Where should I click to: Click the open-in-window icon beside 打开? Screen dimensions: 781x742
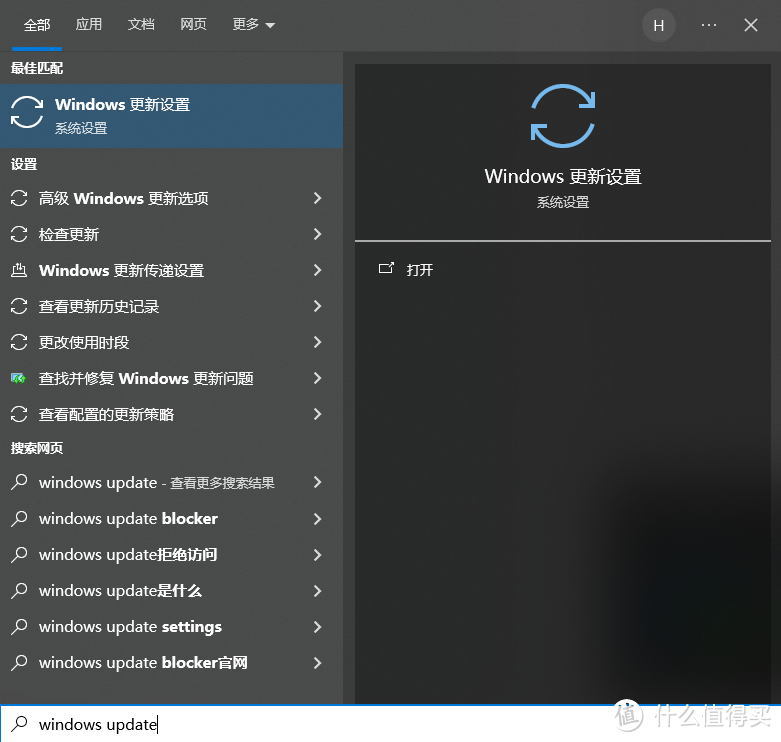point(386,269)
